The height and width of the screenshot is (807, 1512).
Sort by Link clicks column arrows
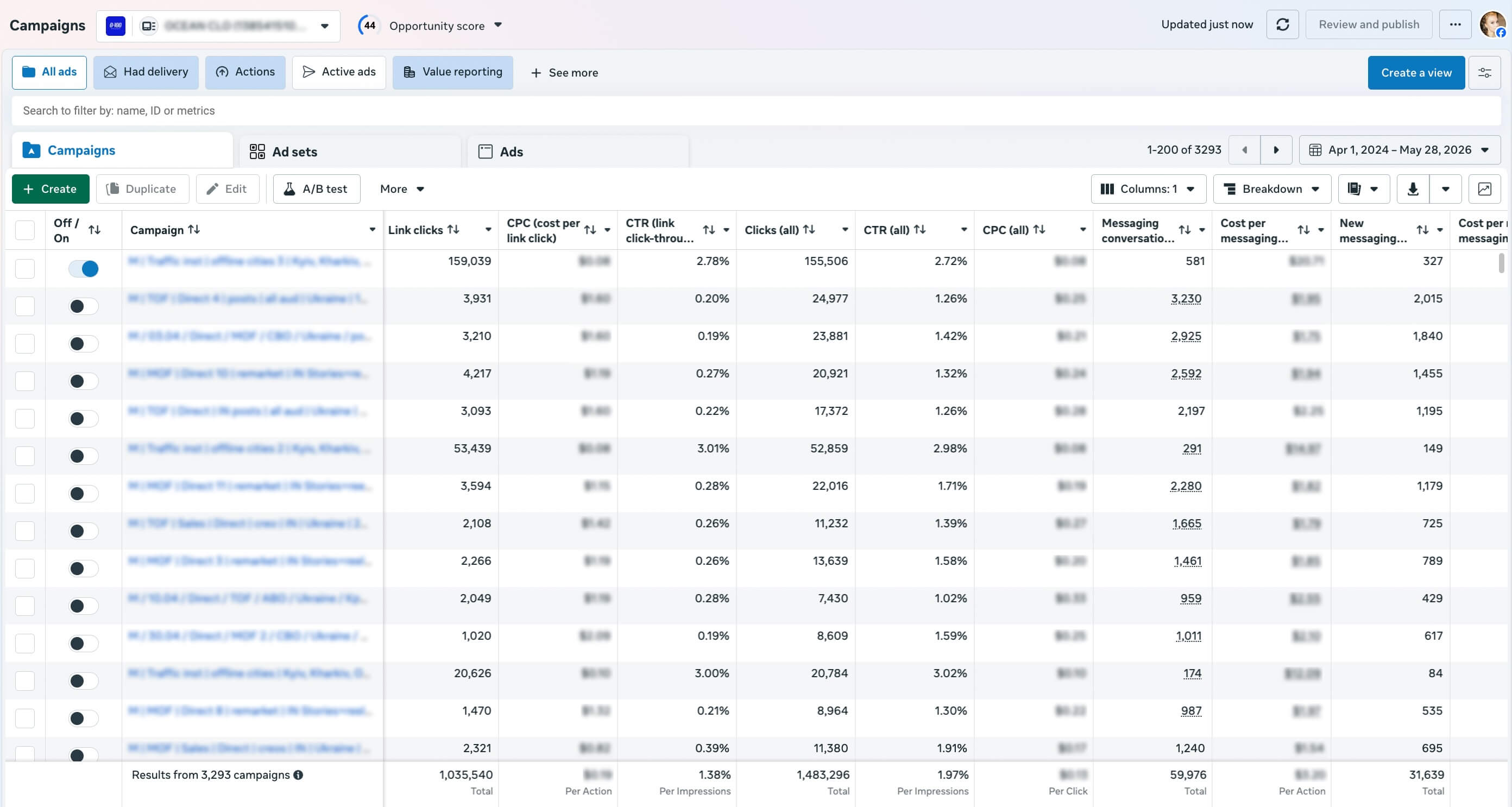click(x=453, y=230)
